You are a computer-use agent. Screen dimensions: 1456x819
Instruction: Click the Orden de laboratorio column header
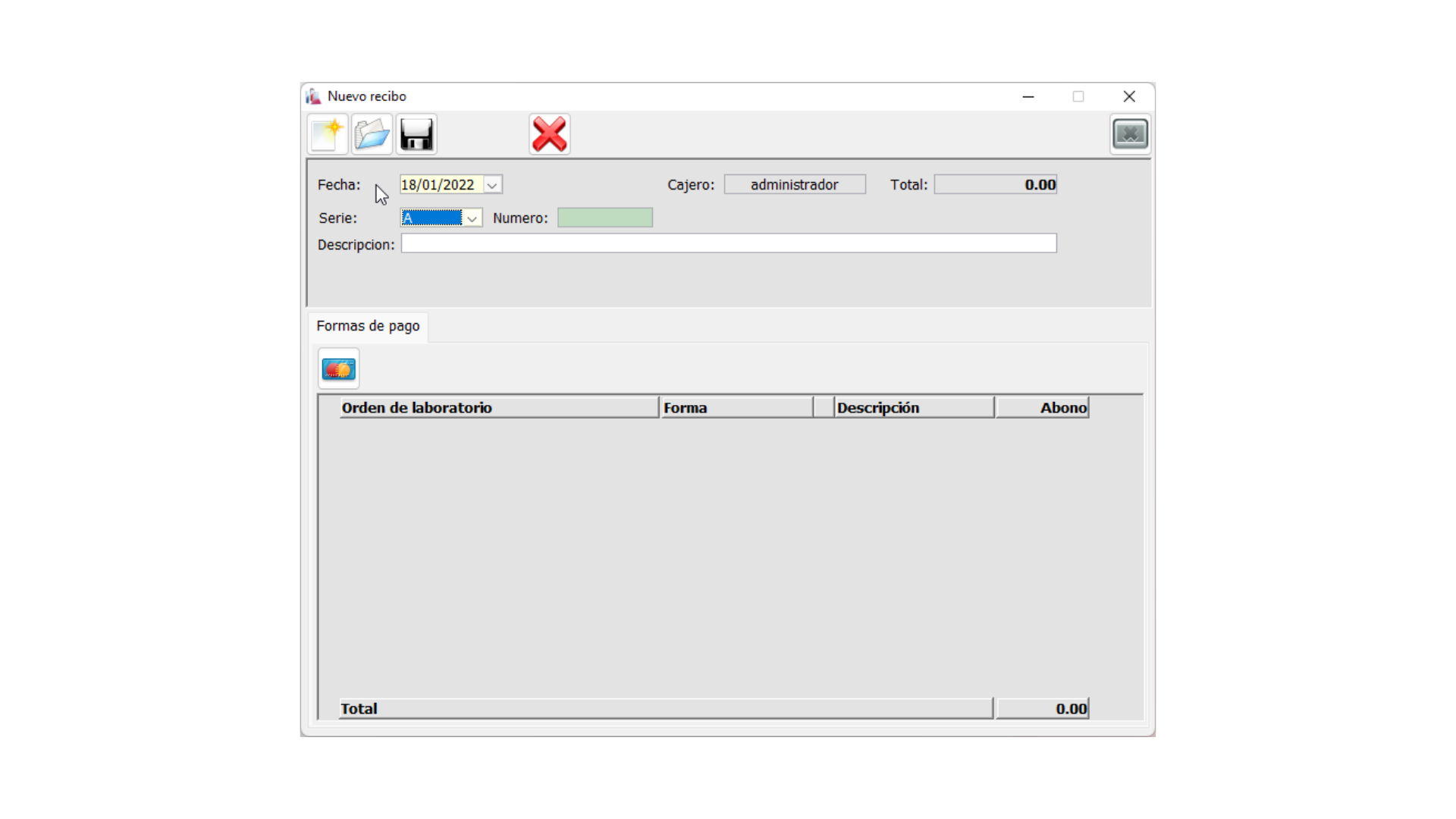(498, 408)
